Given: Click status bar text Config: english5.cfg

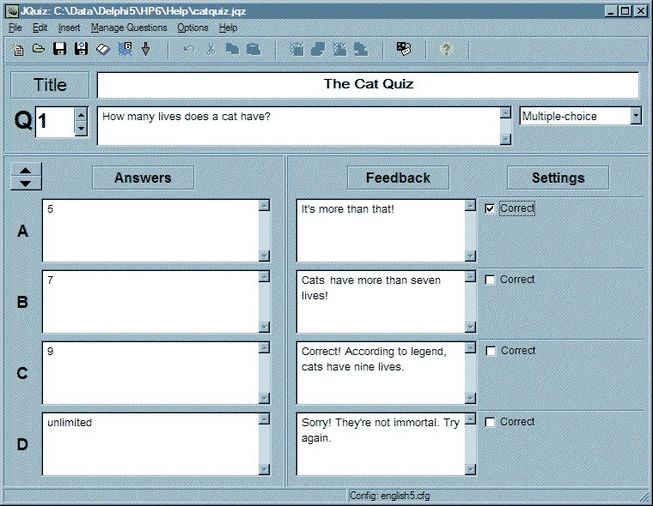Looking at the screenshot, I should (390, 496).
